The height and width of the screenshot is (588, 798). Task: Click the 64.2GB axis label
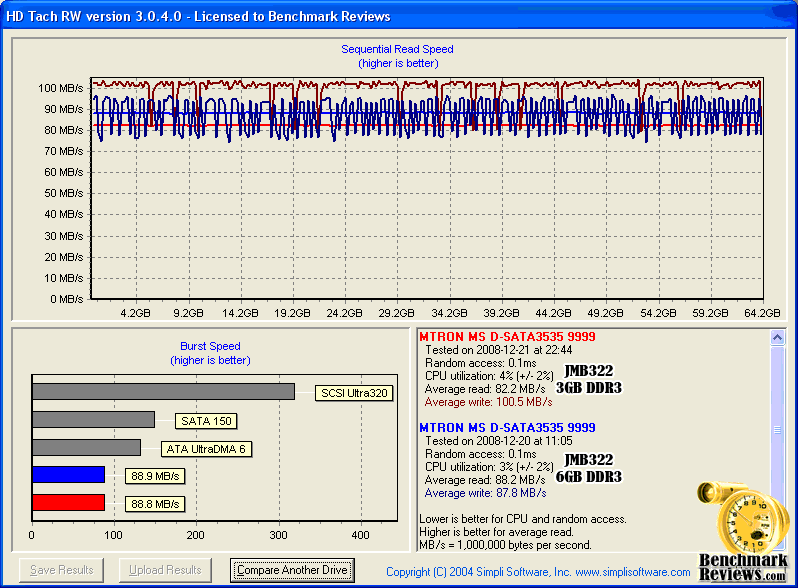(x=762, y=313)
